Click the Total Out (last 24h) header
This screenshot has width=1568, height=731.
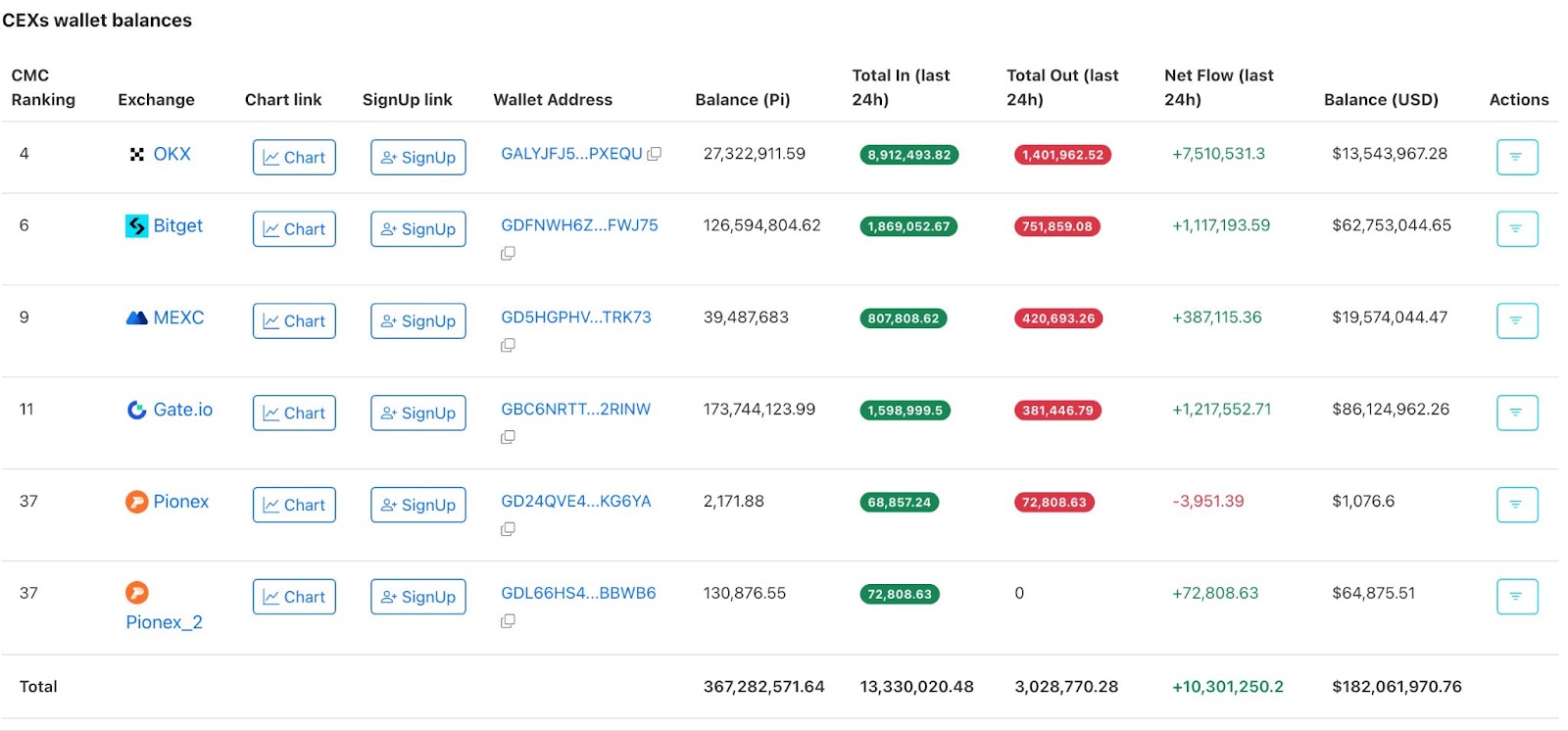tap(1062, 87)
